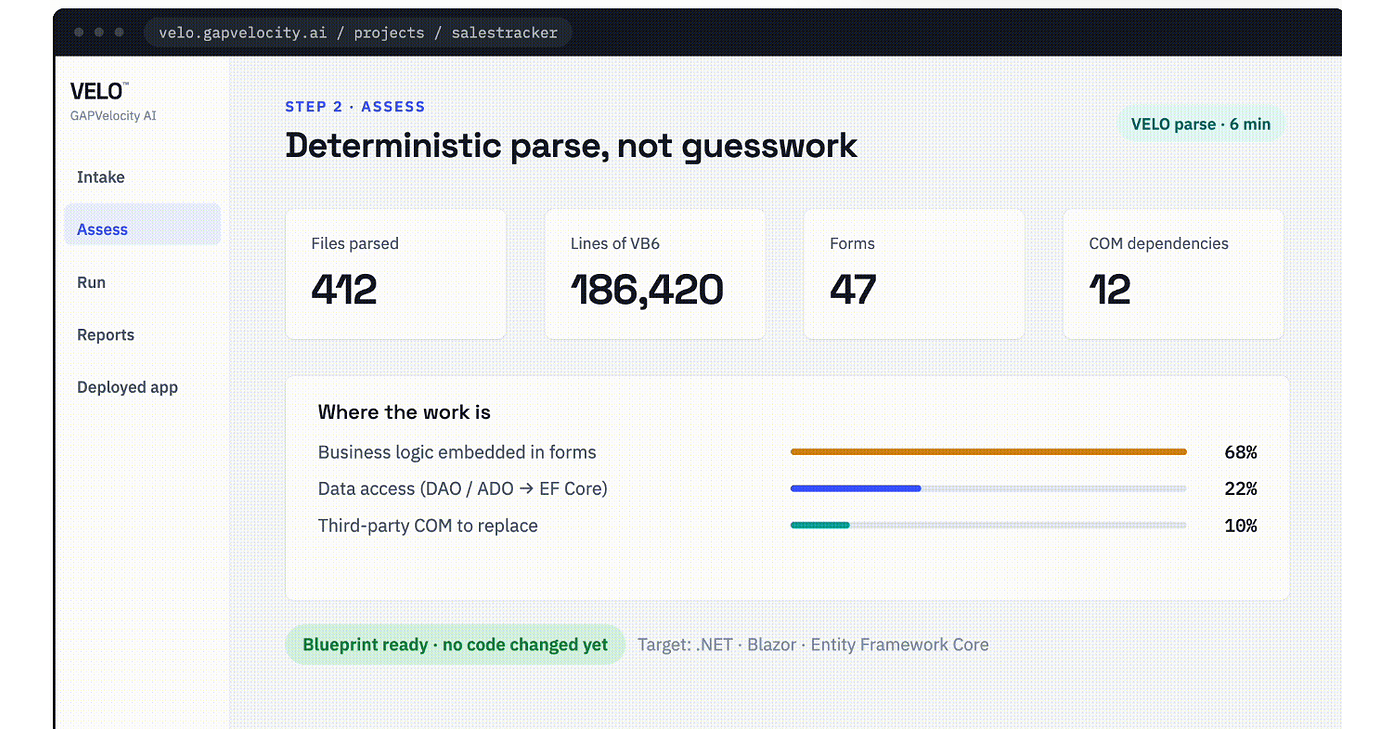
Task: Click the 'STEP 2 · ASSESS' label
Action: click(x=355, y=106)
